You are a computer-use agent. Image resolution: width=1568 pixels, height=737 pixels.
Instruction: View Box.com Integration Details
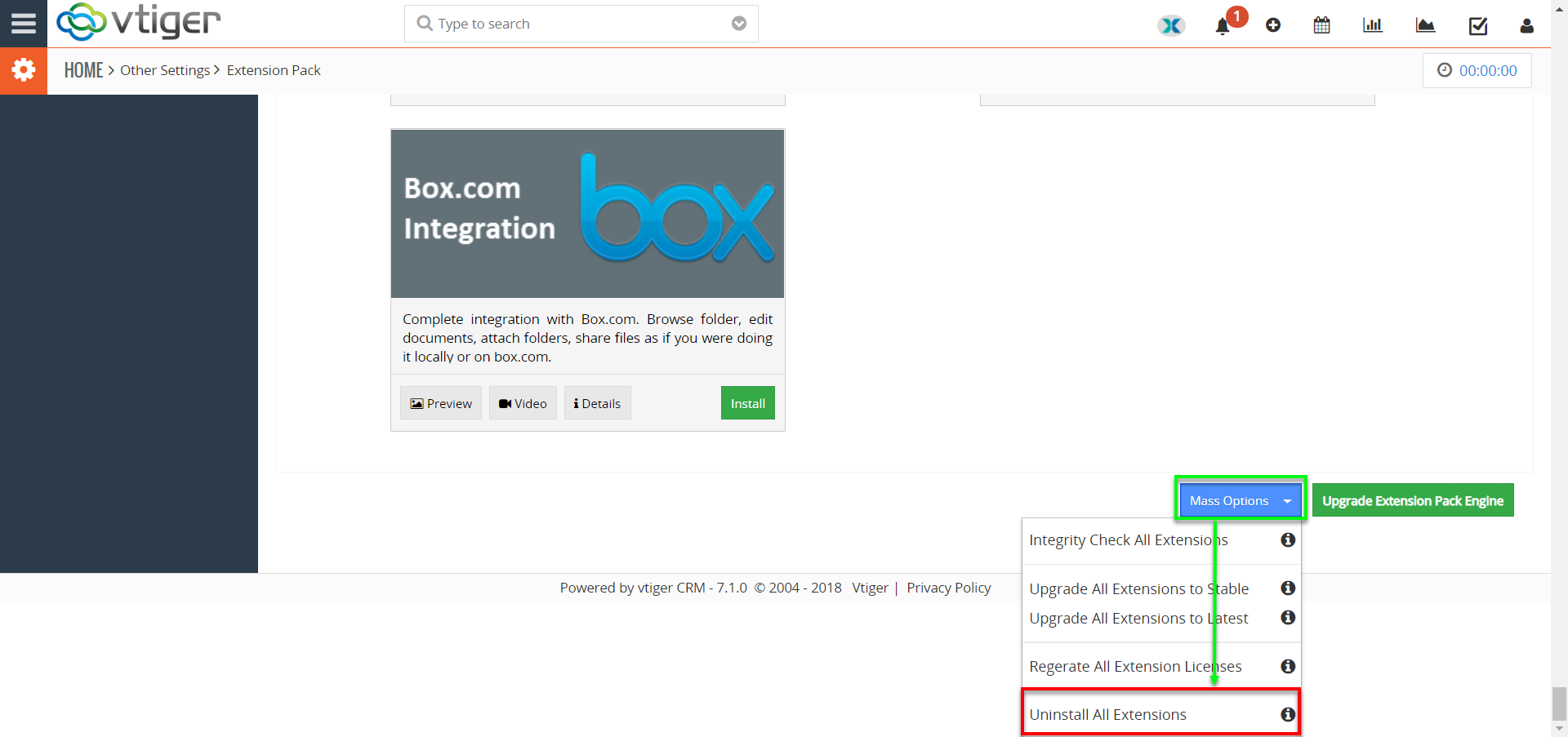point(597,403)
